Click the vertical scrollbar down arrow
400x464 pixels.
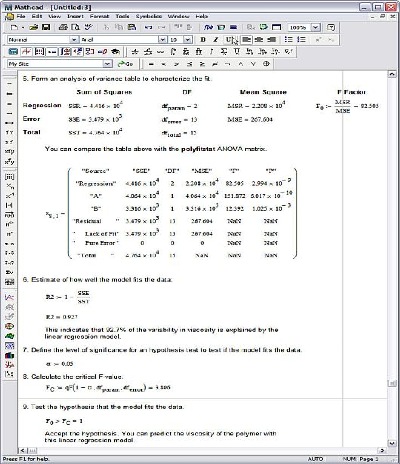tap(392, 443)
